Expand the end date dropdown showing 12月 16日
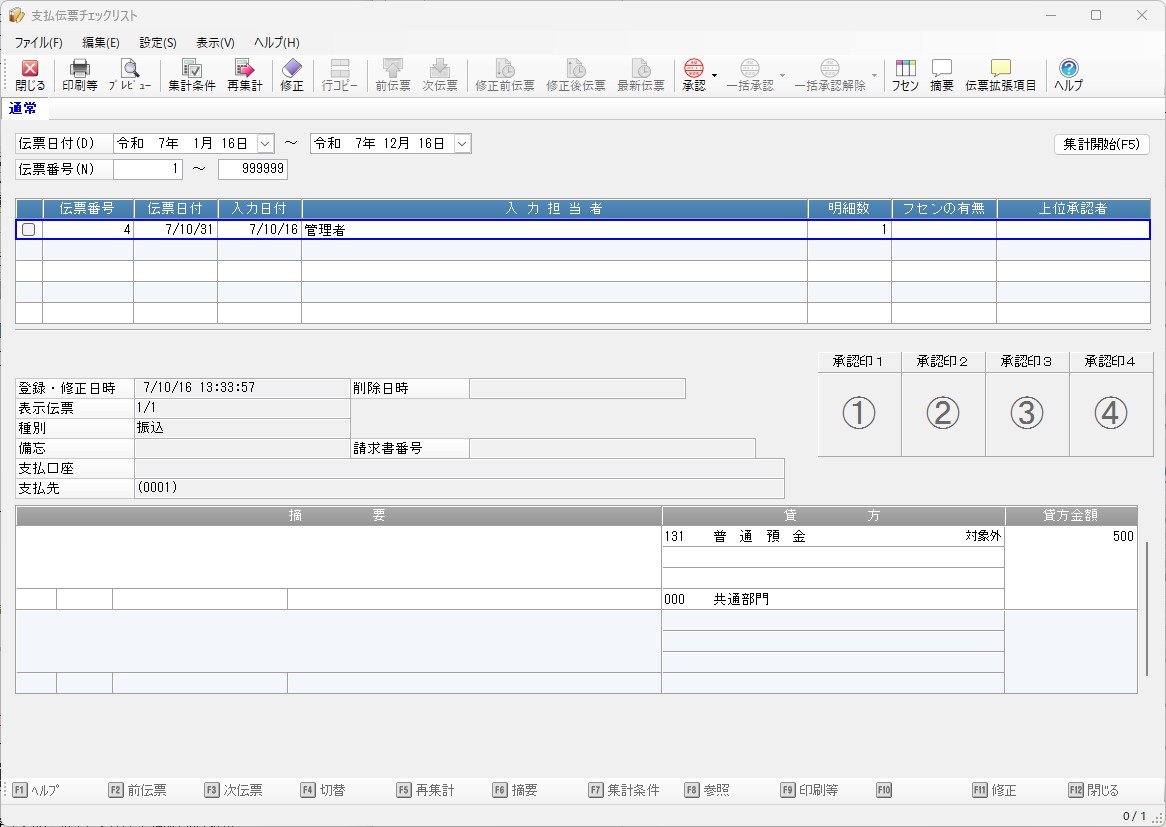The image size is (1166, 827). click(462, 144)
